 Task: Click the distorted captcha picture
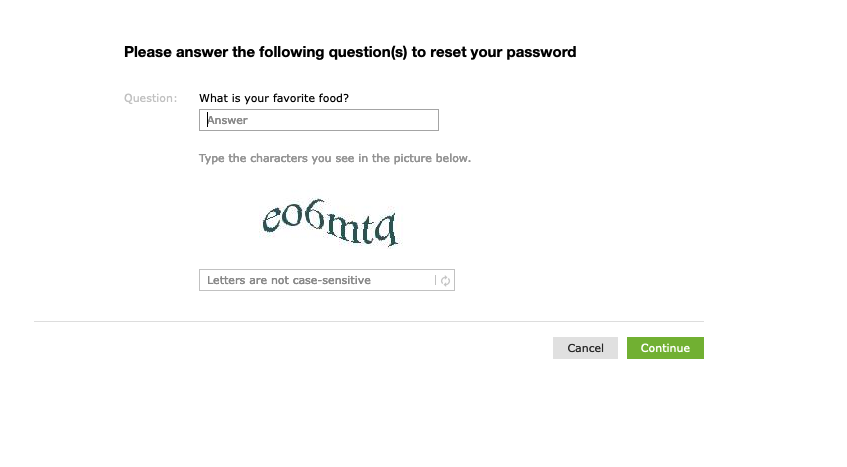[x=330, y=222]
